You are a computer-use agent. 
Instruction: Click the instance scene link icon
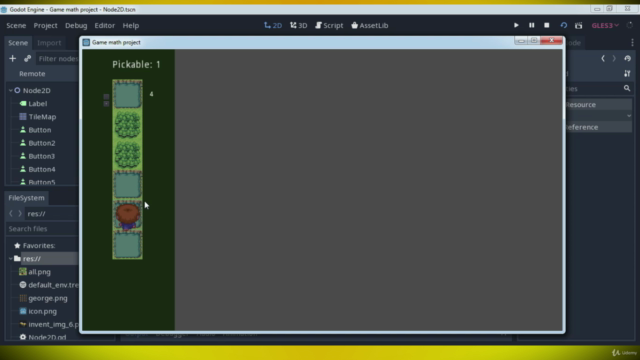tap(27, 58)
